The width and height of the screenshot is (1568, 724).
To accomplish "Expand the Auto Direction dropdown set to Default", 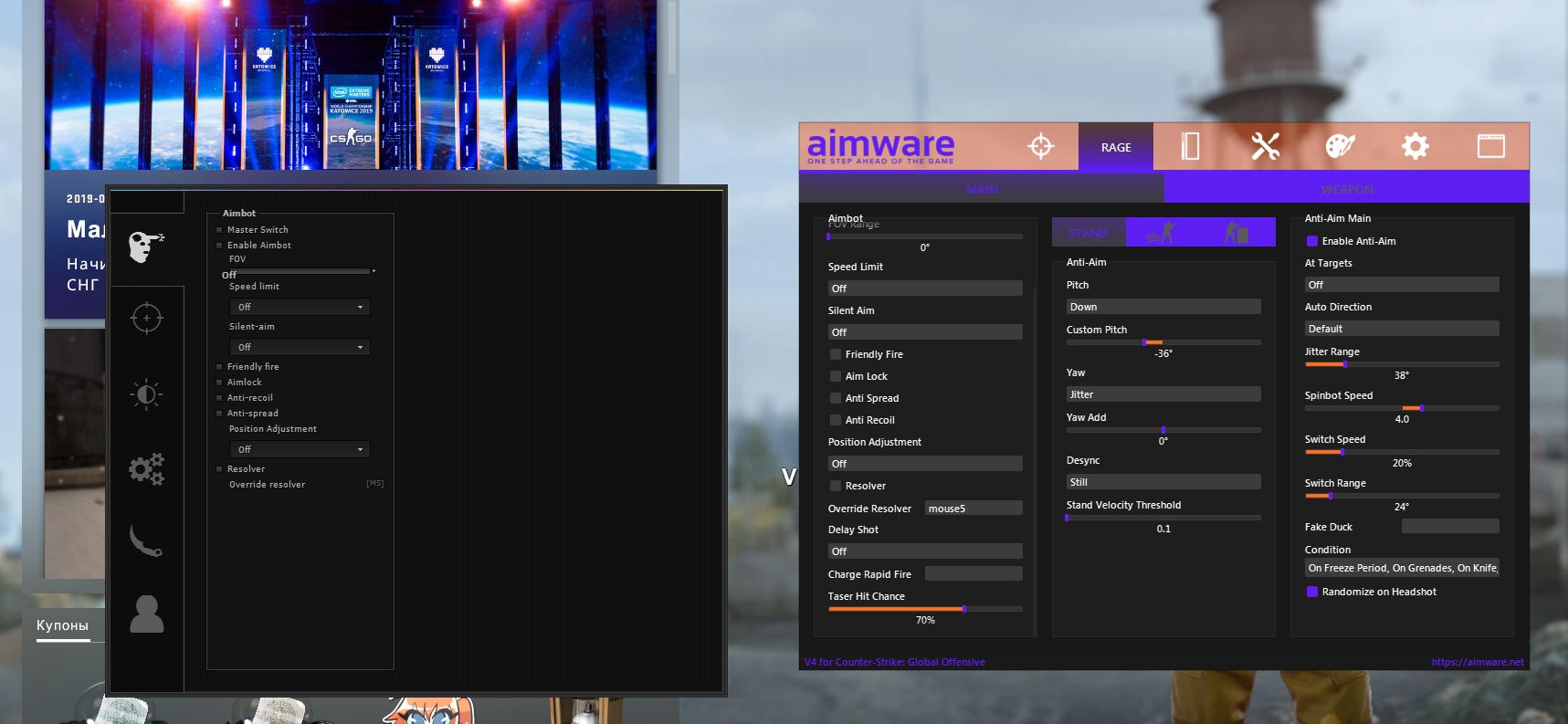I will pyautogui.click(x=1401, y=329).
